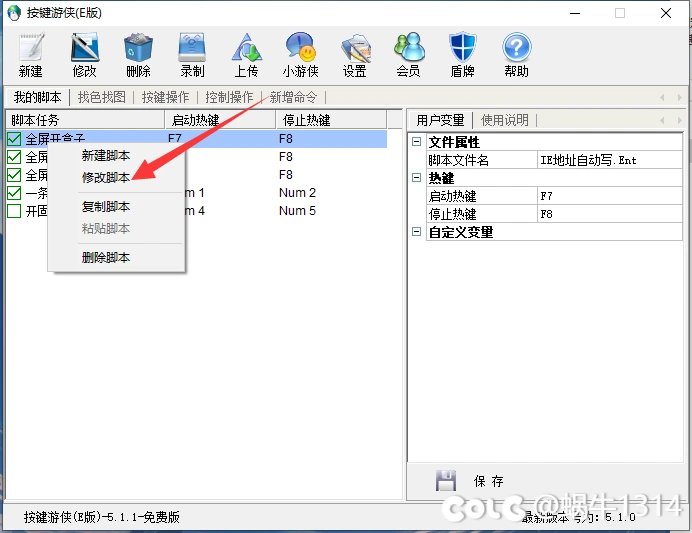The width and height of the screenshot is (692, 533).
Task: Sort by the 脚本任务 column header
Action: pos(85,120)
